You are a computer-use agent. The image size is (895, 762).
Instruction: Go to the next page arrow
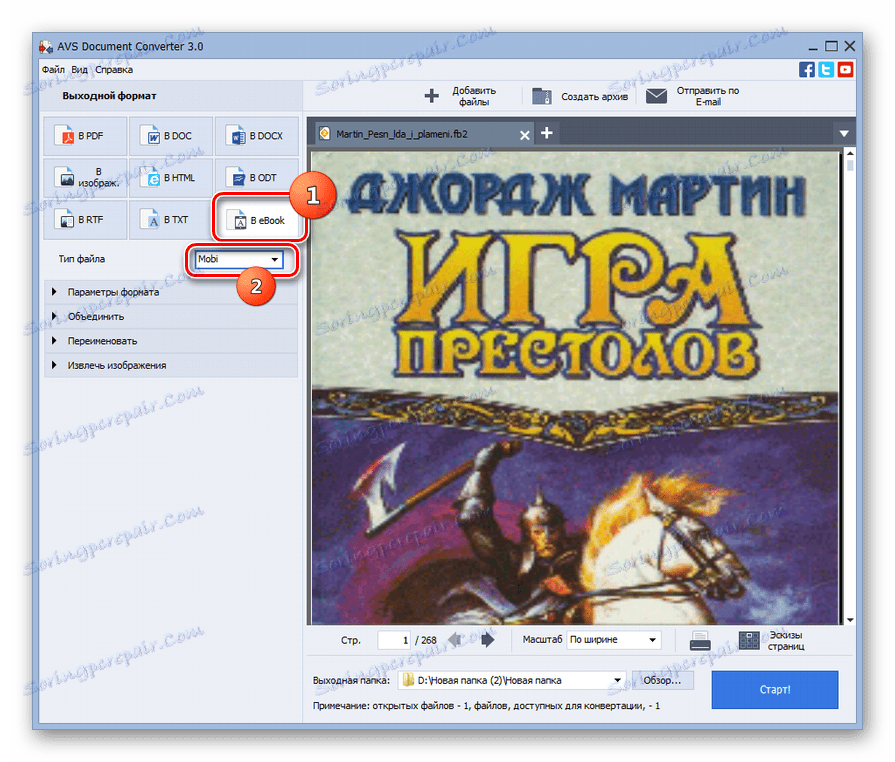coord(487,640)
